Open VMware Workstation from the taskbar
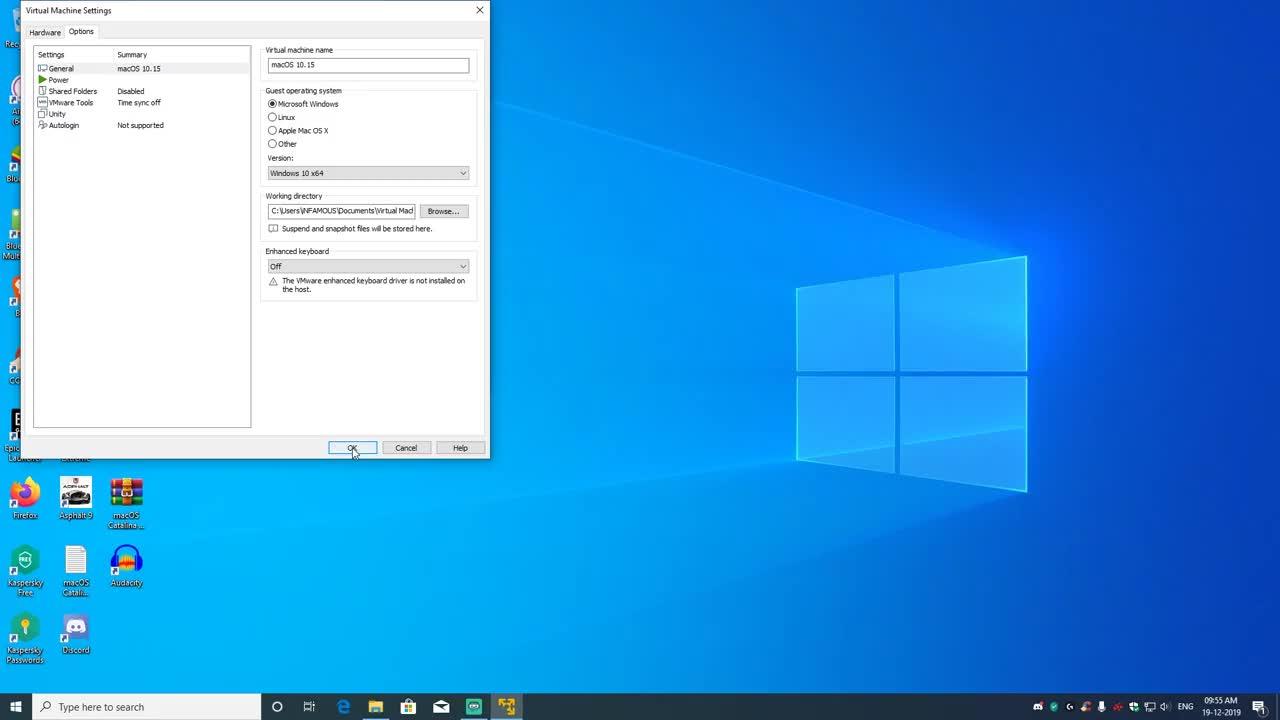Viewport: 1280px width, 720px height. point(506,707)
